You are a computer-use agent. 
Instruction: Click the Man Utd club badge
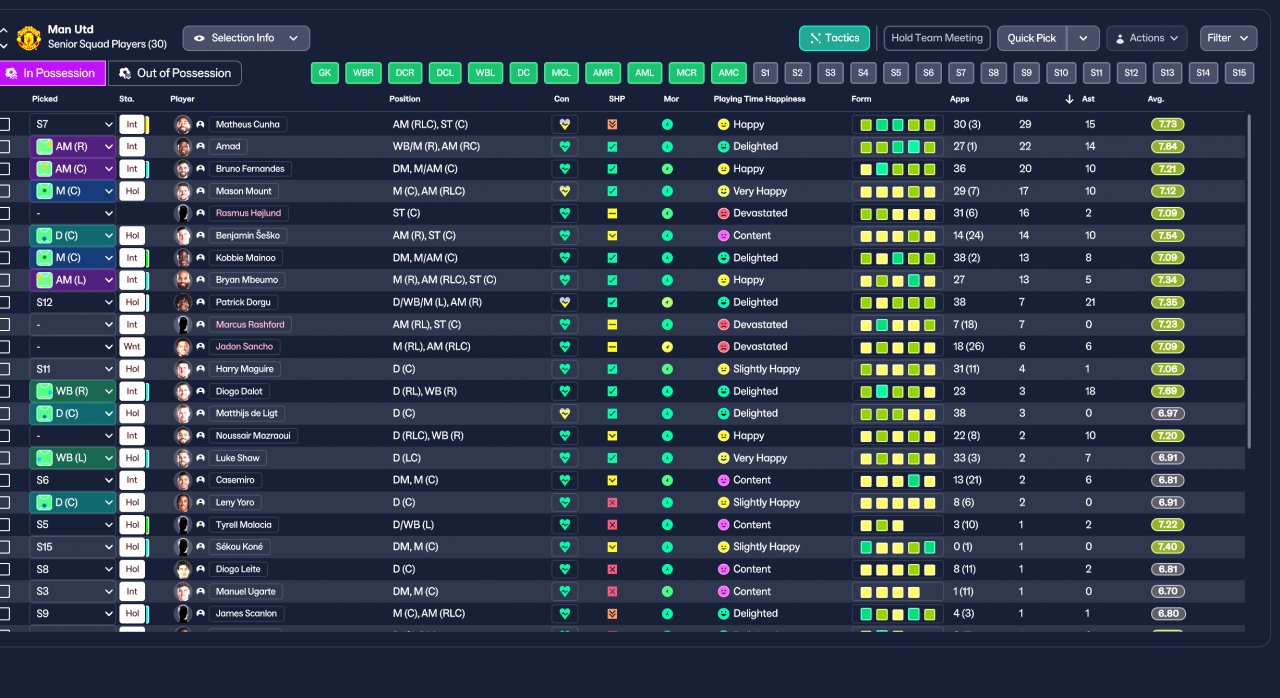[29, 38]
